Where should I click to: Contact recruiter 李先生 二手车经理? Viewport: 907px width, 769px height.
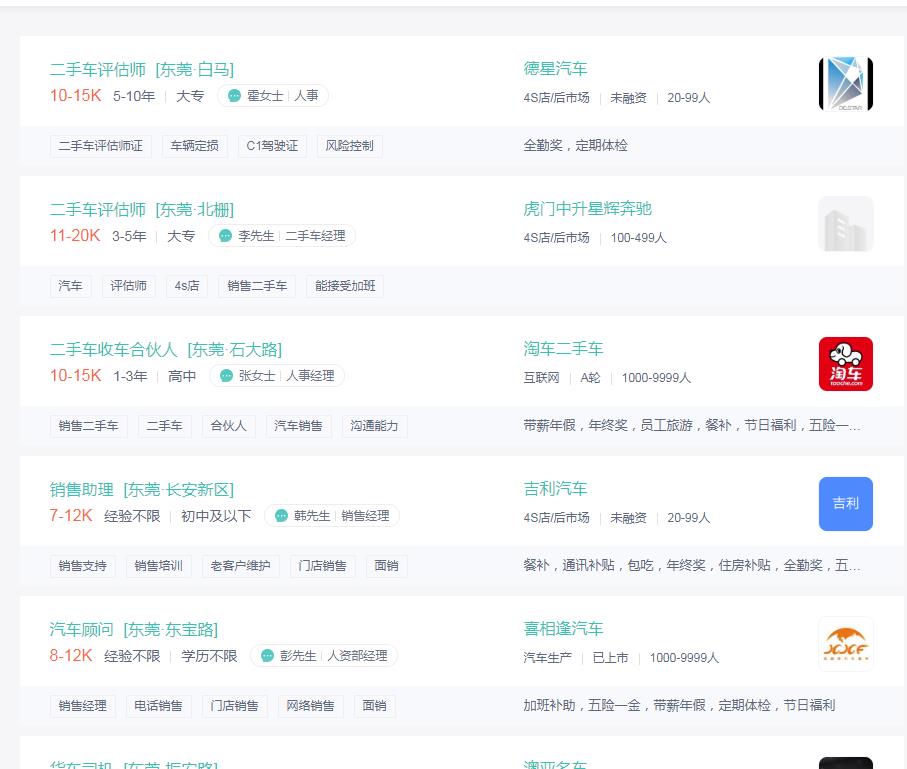282,236
